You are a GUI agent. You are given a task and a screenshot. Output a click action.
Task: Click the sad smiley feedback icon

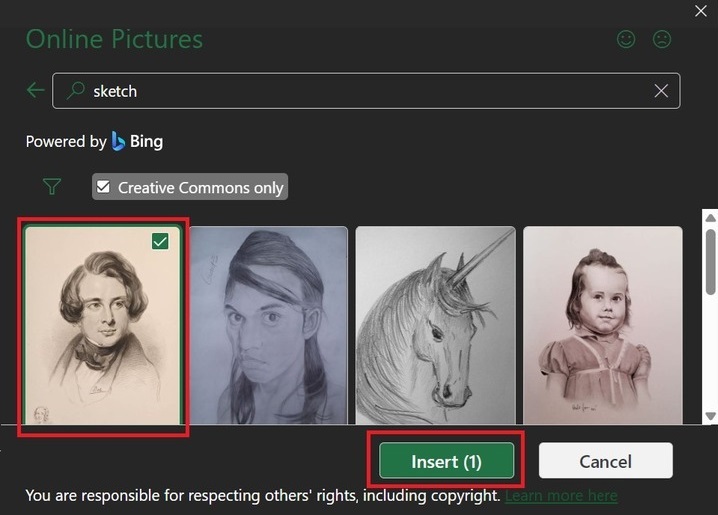pyautogui.click(x=661, y=39)
